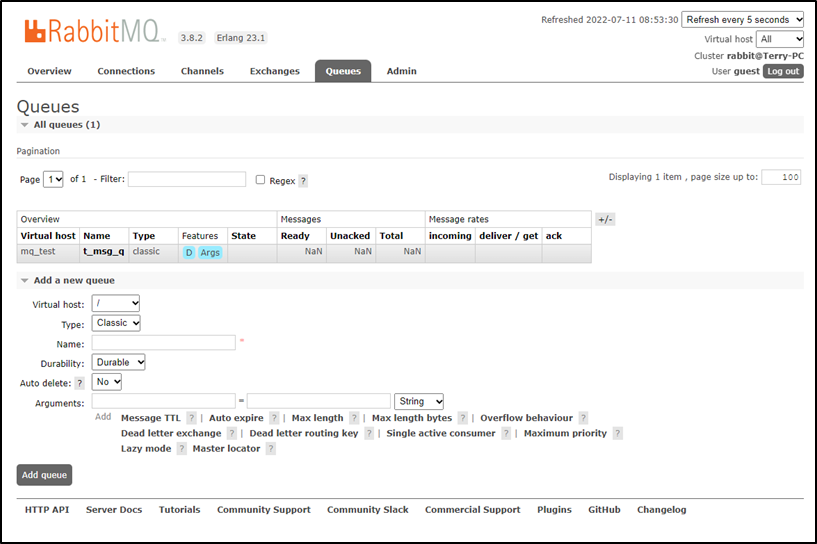Open Master locator help question mark
Image resolution: width=817 pixels, height=544 pixels.
[270, 449]
